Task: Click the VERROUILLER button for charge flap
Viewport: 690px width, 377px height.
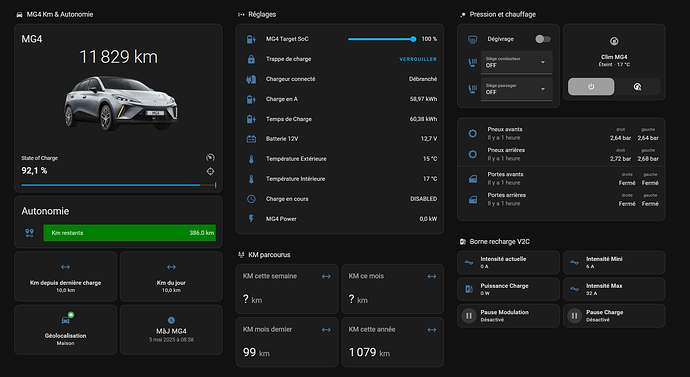Action: point(418,59)
